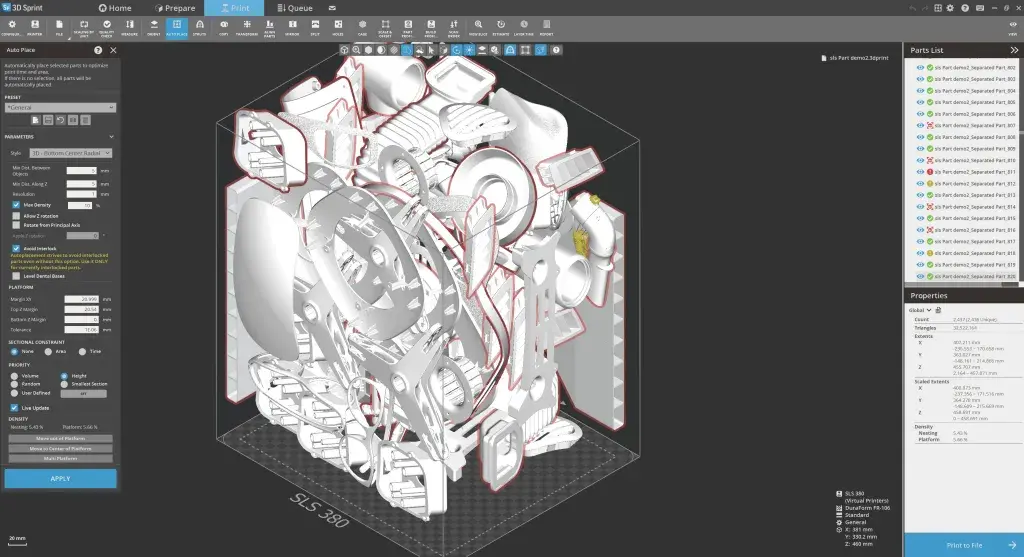Select the Volume priority radio button
The height and width of the screenshot is (557, 1024).
[x=14, y=376]
